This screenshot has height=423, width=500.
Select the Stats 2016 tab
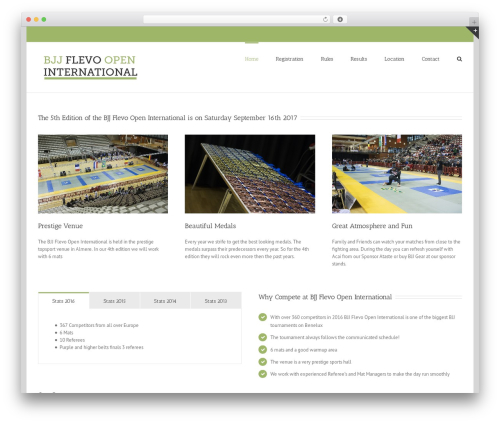click(63, 301)
